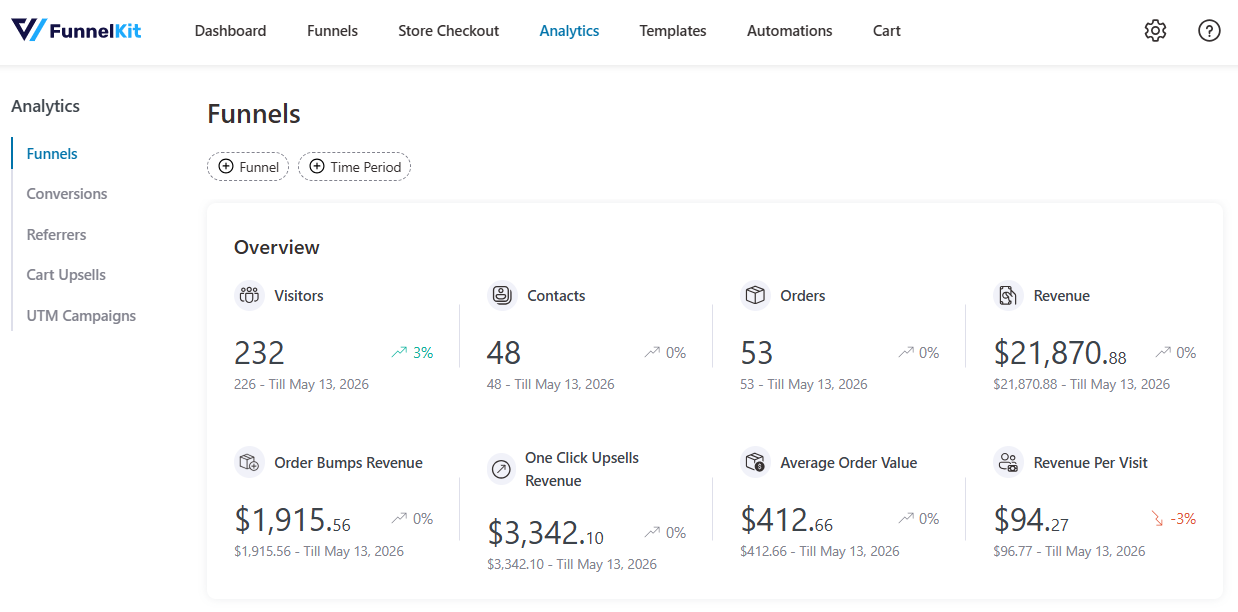Select Funnels in Analytics sidebar
The image size is (1238, 612).
coord(52,154)
